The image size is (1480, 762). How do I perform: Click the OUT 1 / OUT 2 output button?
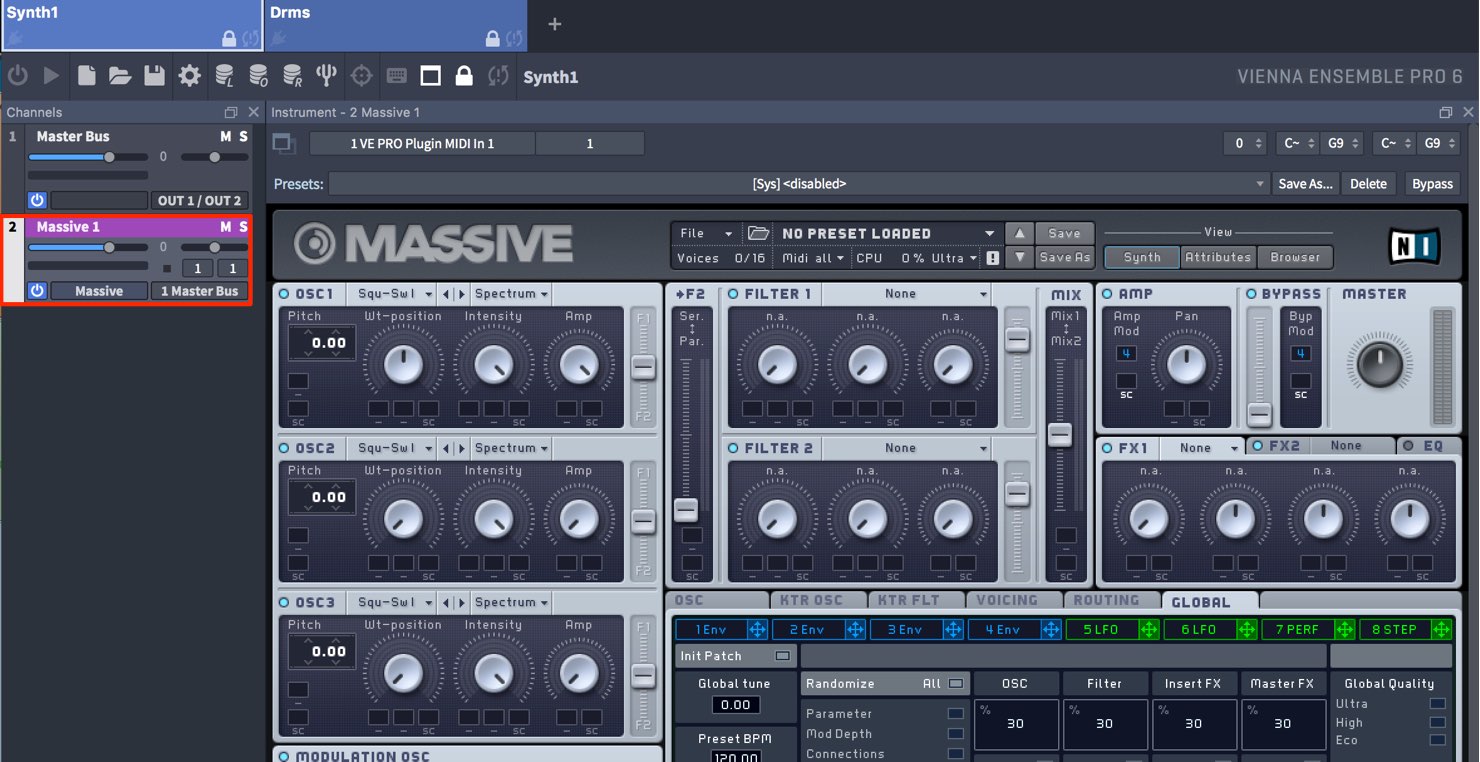tap(199, 200)
